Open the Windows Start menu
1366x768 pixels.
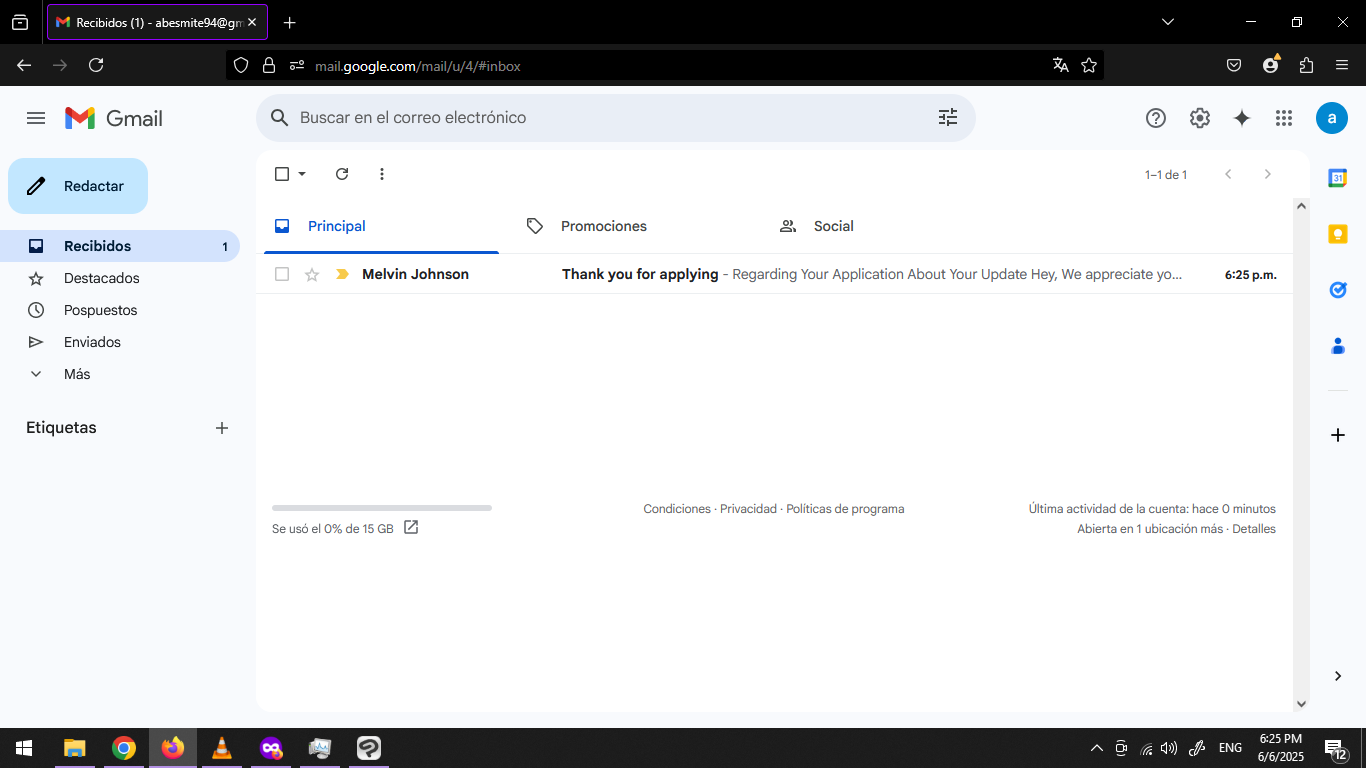coord(24,748)
